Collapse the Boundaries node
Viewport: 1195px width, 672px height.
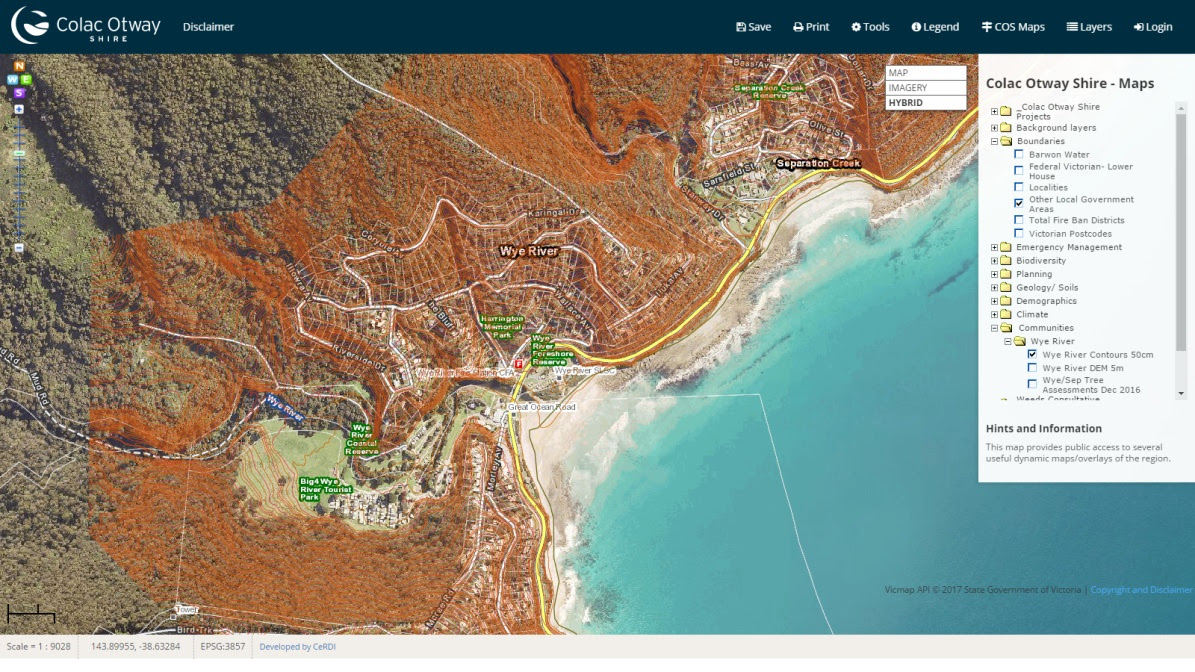995,142
